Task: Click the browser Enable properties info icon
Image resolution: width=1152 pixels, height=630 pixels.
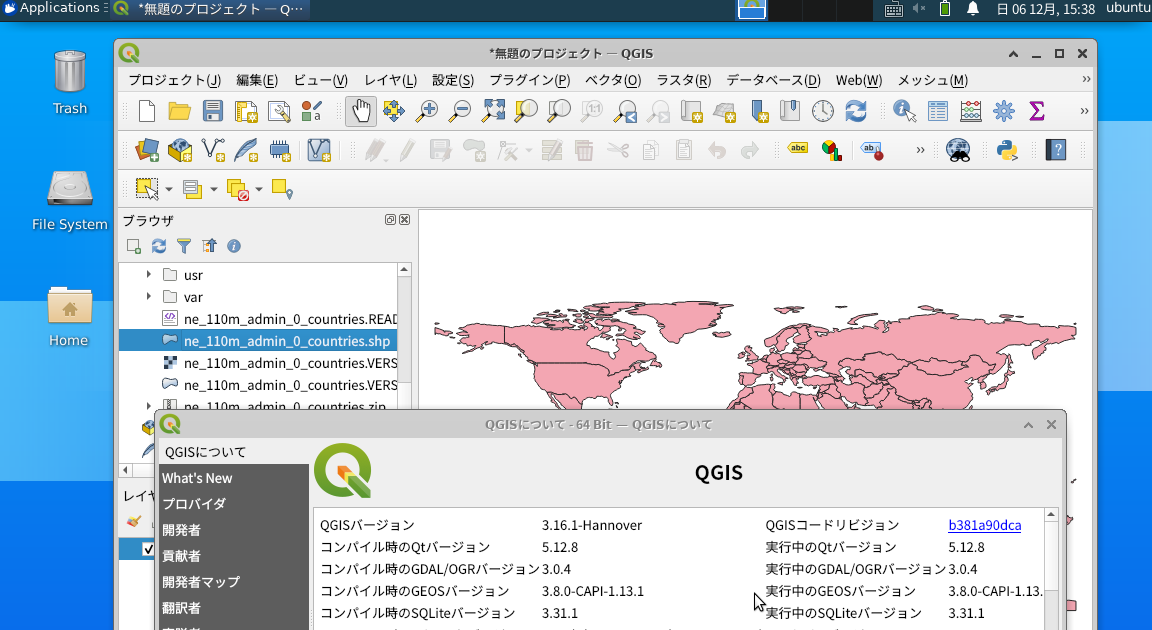Action: pos(234,246)
